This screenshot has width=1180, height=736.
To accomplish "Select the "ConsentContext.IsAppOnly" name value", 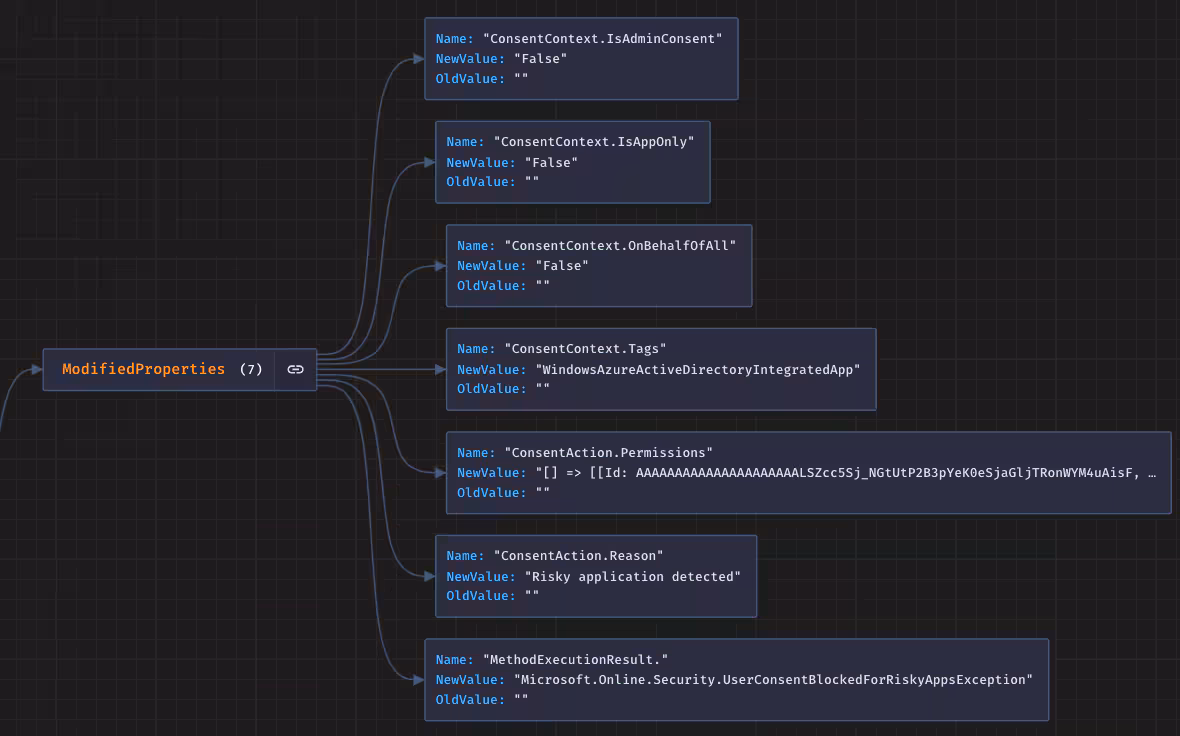I will (x=594, y=142).
